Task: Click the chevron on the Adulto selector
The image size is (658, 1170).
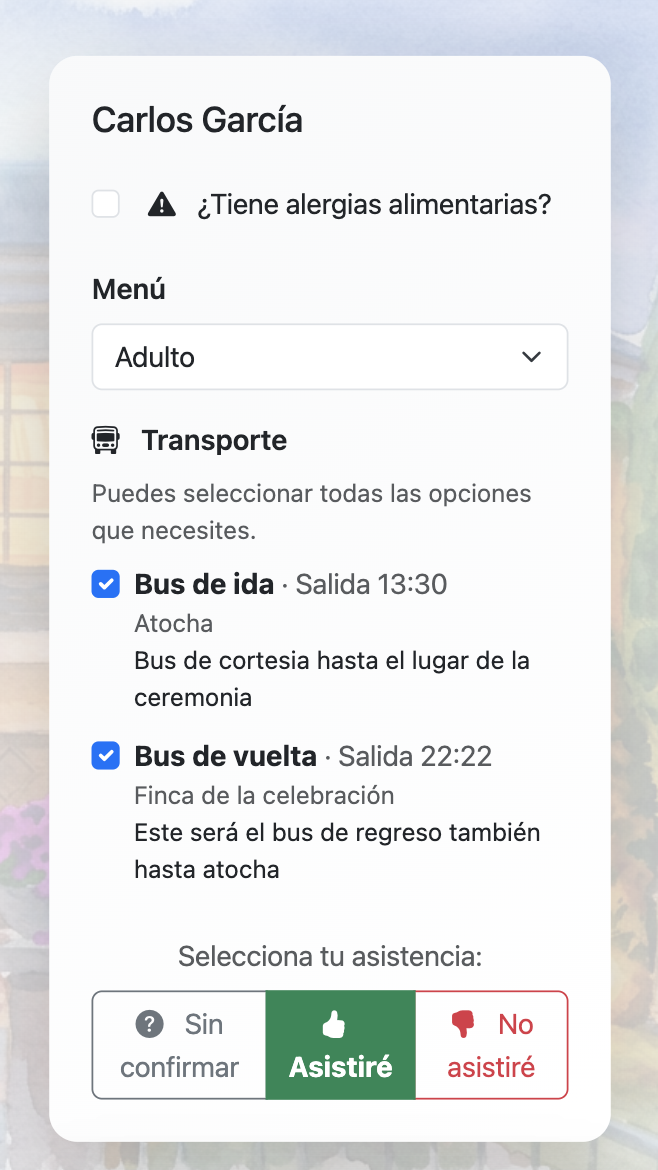Action: coord(532,356)
